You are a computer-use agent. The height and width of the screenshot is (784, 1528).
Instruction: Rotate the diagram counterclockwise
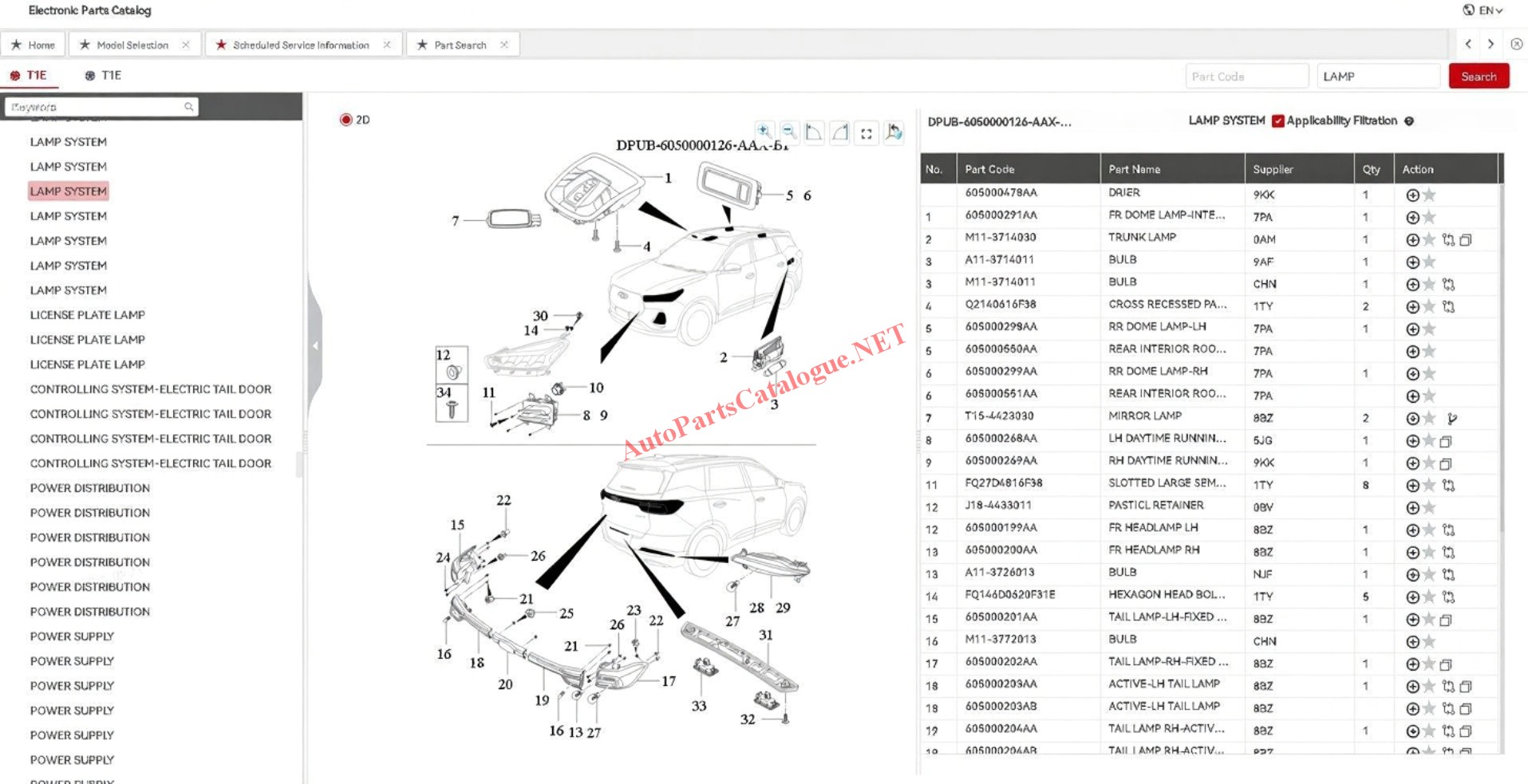(x=814, y=132)
